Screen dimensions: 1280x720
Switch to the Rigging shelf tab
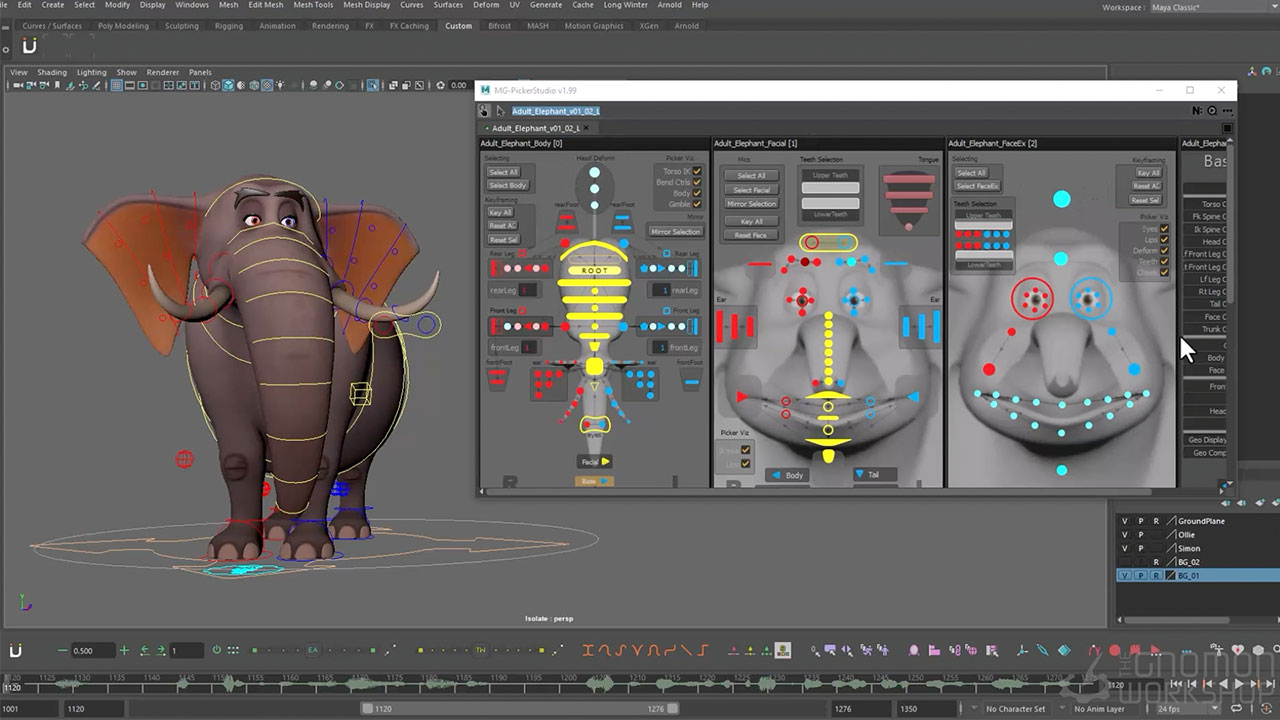point(228,26)
